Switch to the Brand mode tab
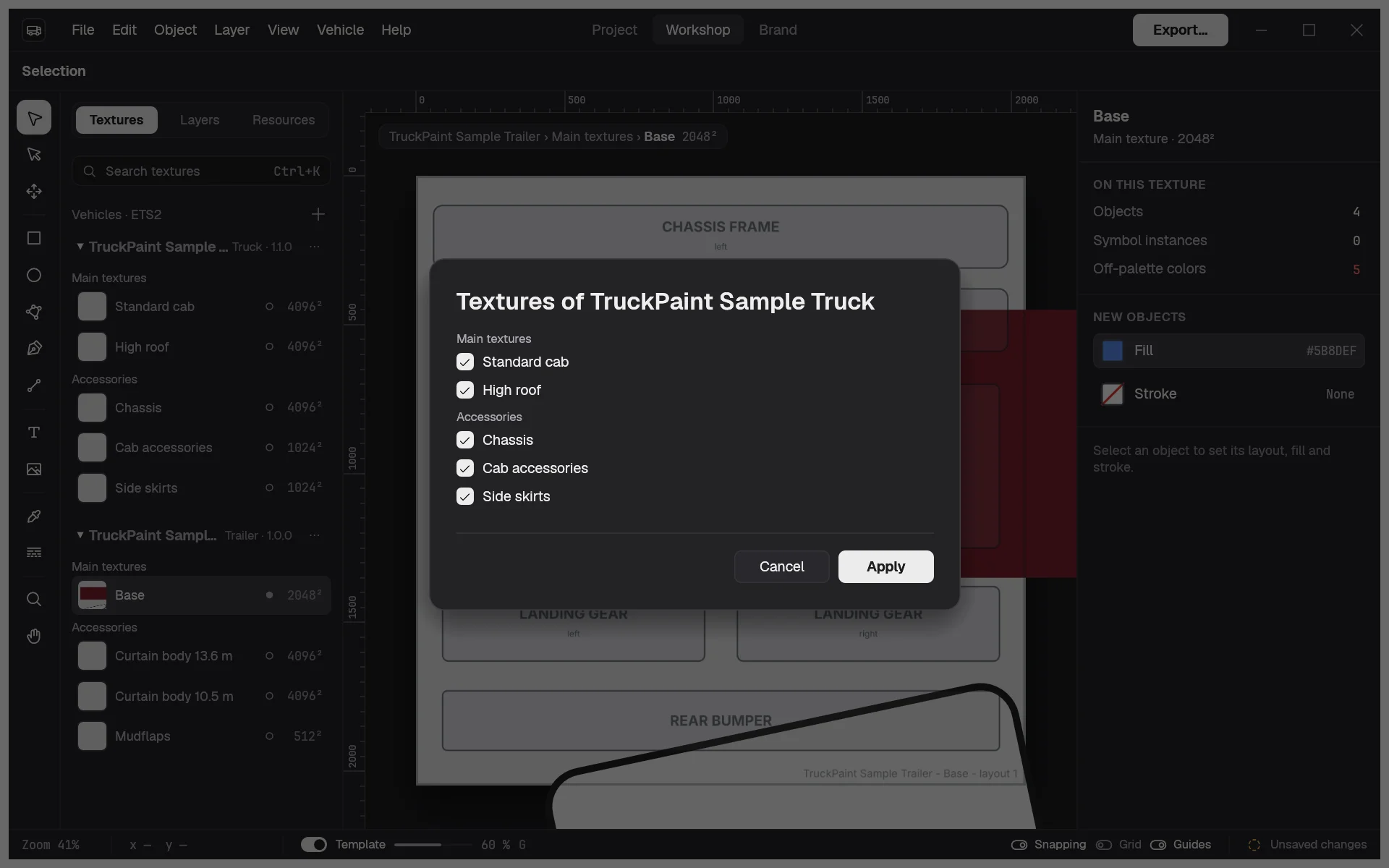 click(778, 30)
